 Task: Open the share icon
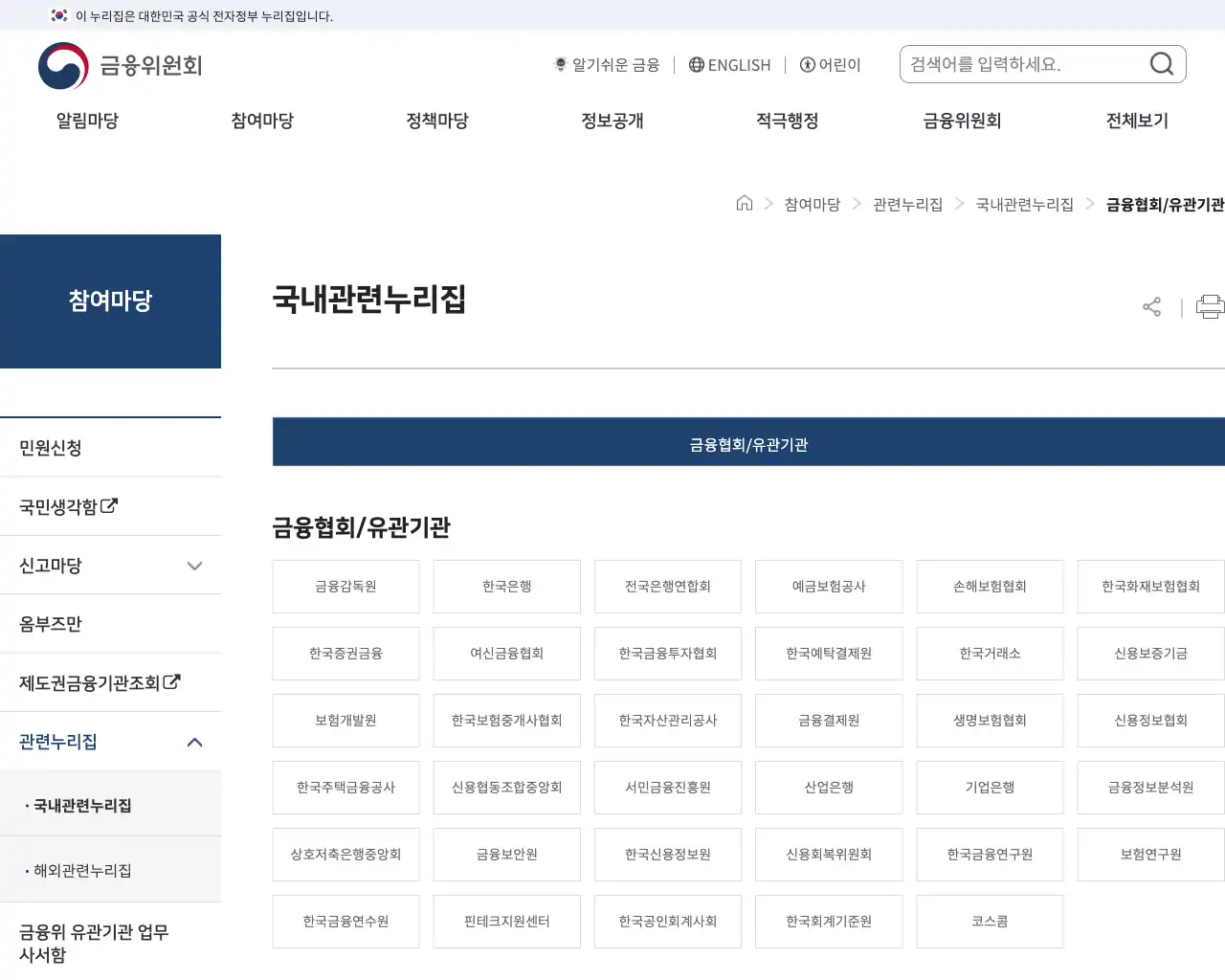[x=1151, y=306]
